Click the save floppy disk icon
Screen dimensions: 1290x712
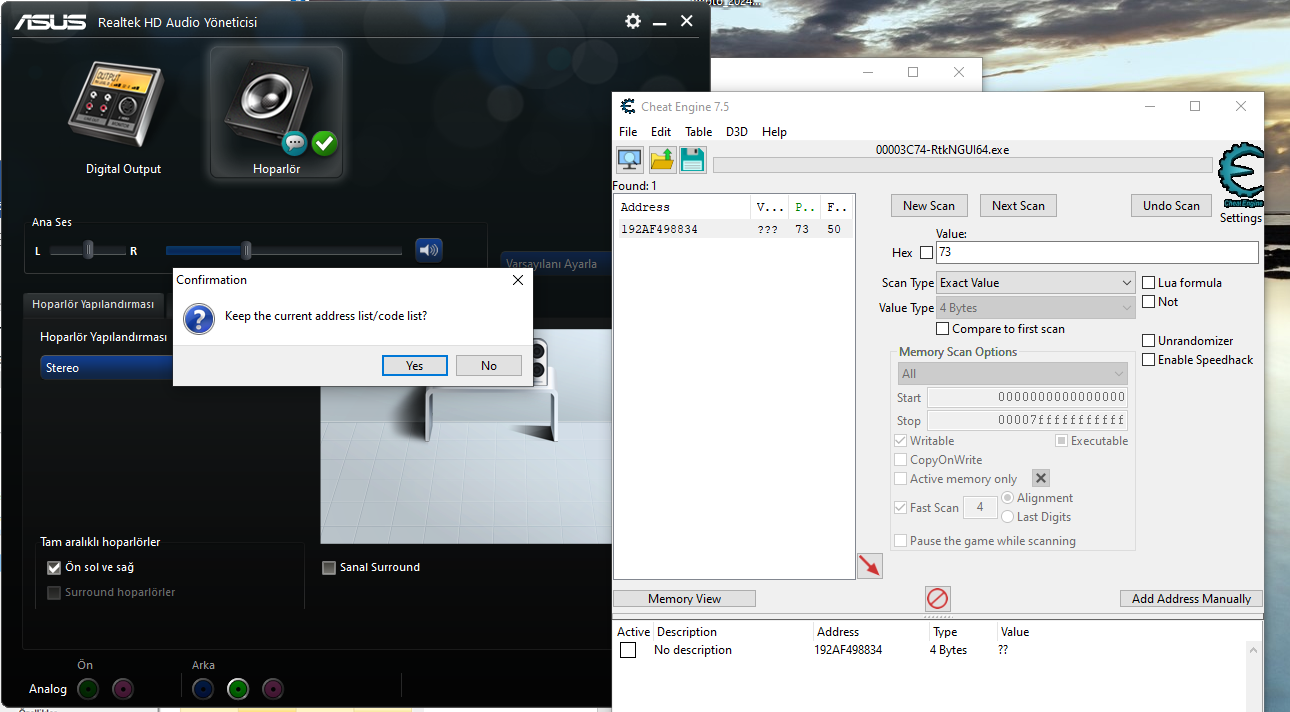coord(693,160)
